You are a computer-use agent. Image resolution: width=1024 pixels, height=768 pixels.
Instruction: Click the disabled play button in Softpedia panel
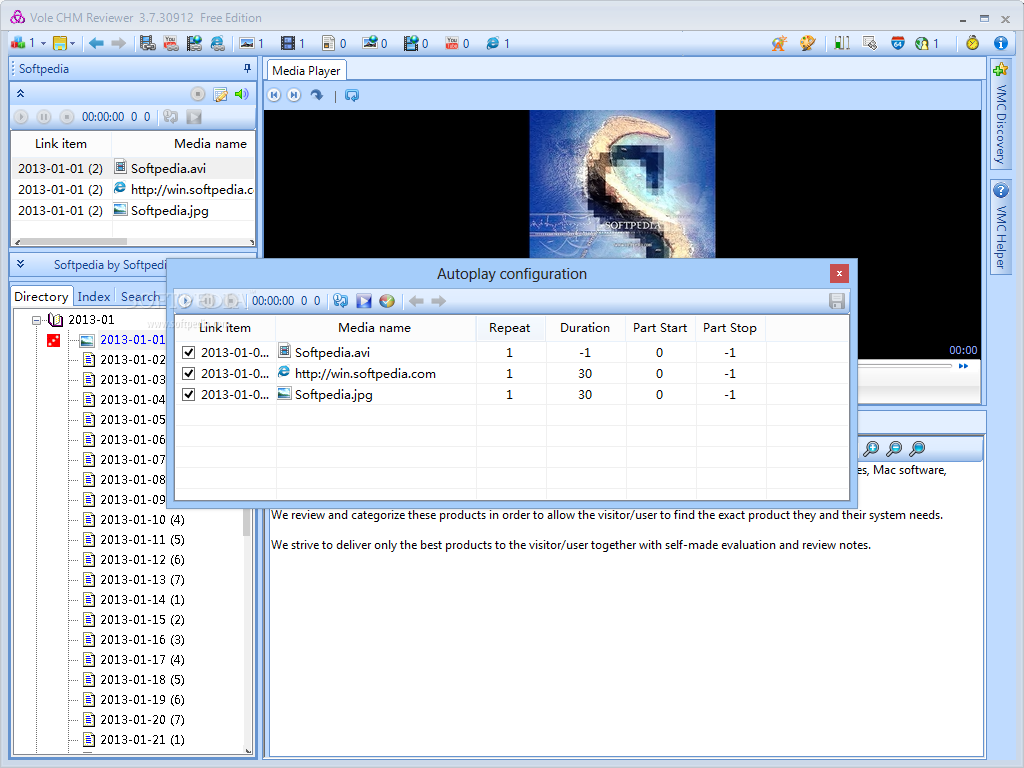(x=22, y=117)
